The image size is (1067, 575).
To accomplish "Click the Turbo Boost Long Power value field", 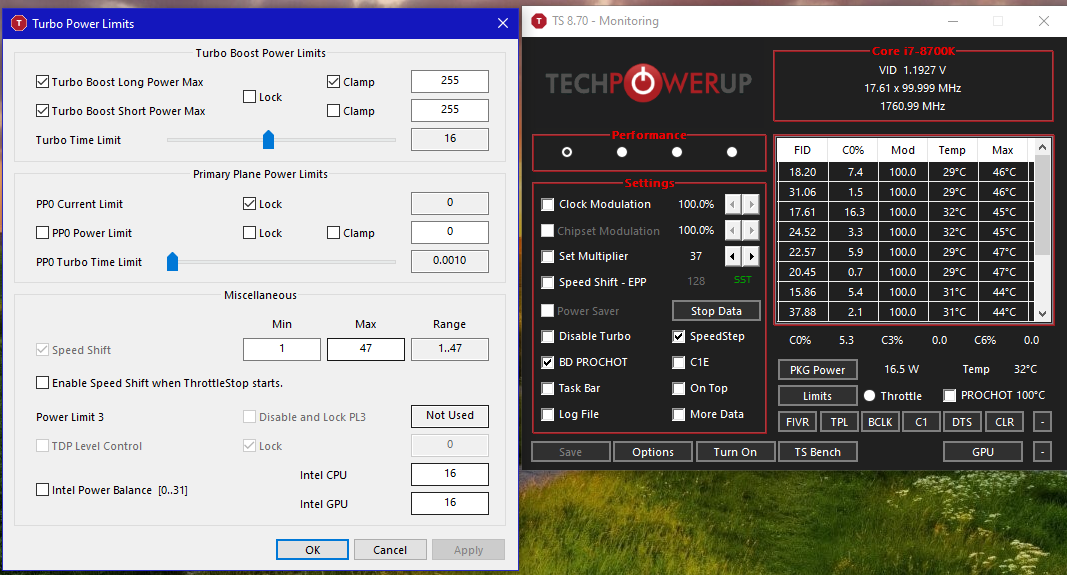I will 450,81.
